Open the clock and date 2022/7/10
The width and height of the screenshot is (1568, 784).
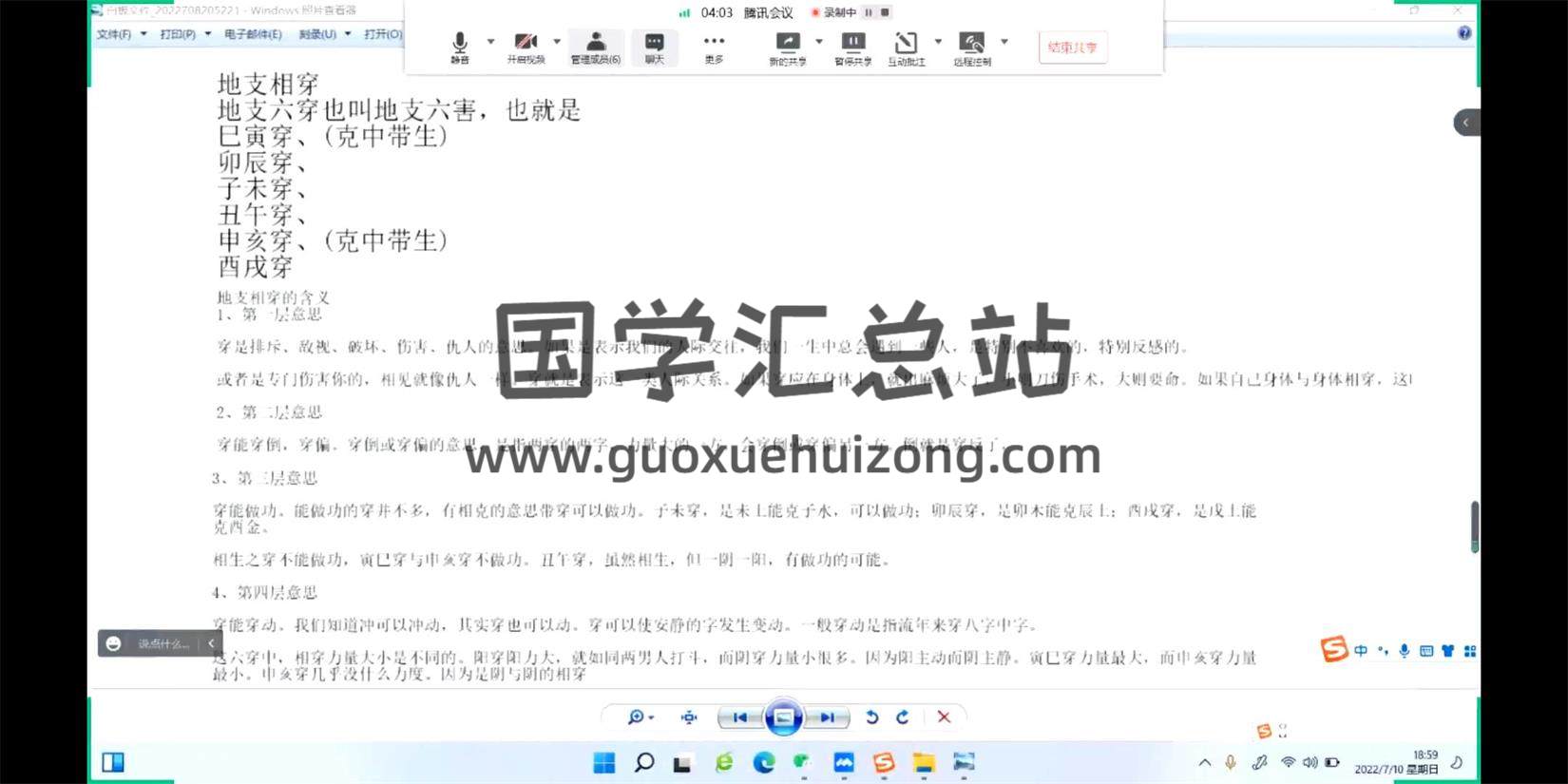point(1396,763)
